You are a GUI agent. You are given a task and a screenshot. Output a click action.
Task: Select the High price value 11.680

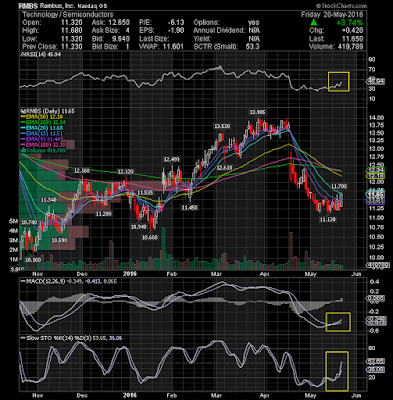coord(72,30)
